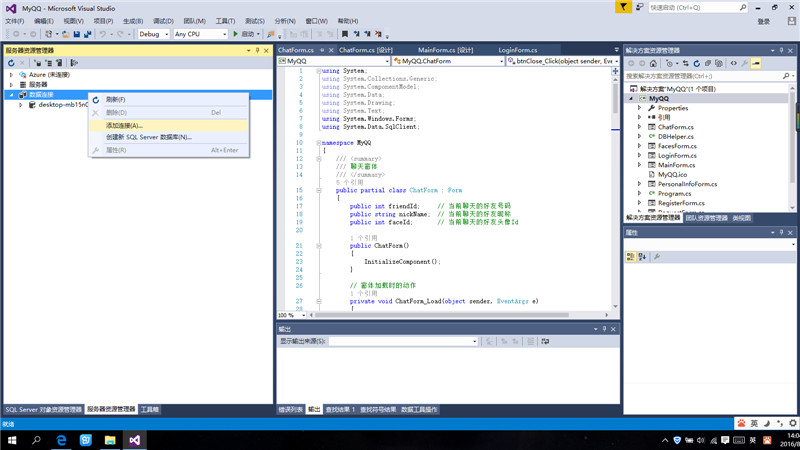Select 添加连接(A)... from context menu
Viewport: 800px width, 450px height.
pos(125,125)
